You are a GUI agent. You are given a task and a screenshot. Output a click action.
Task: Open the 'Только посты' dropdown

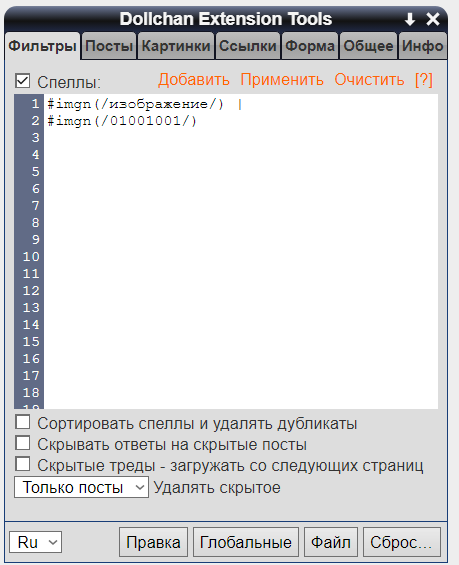point(81,487)
